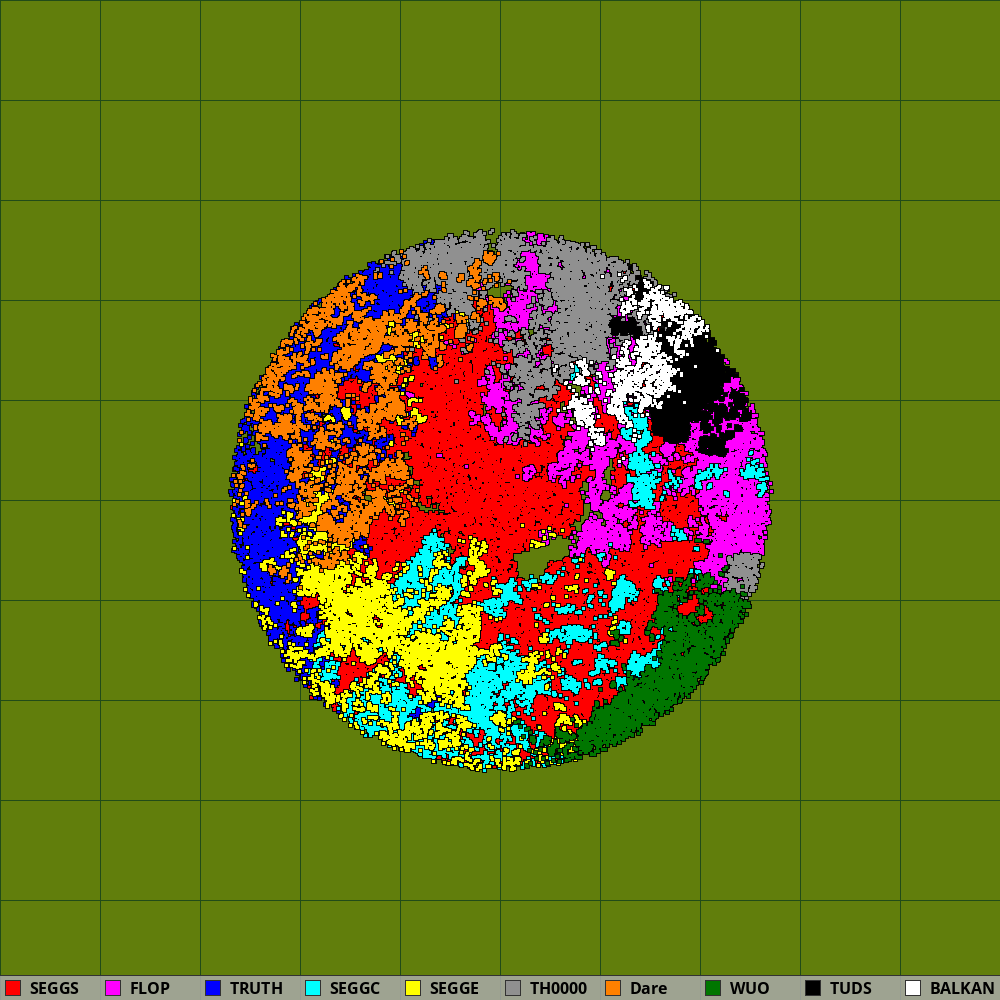Select the TH0000 legend label
This screenshot has width=1000, height=1000.
(558, 988)
